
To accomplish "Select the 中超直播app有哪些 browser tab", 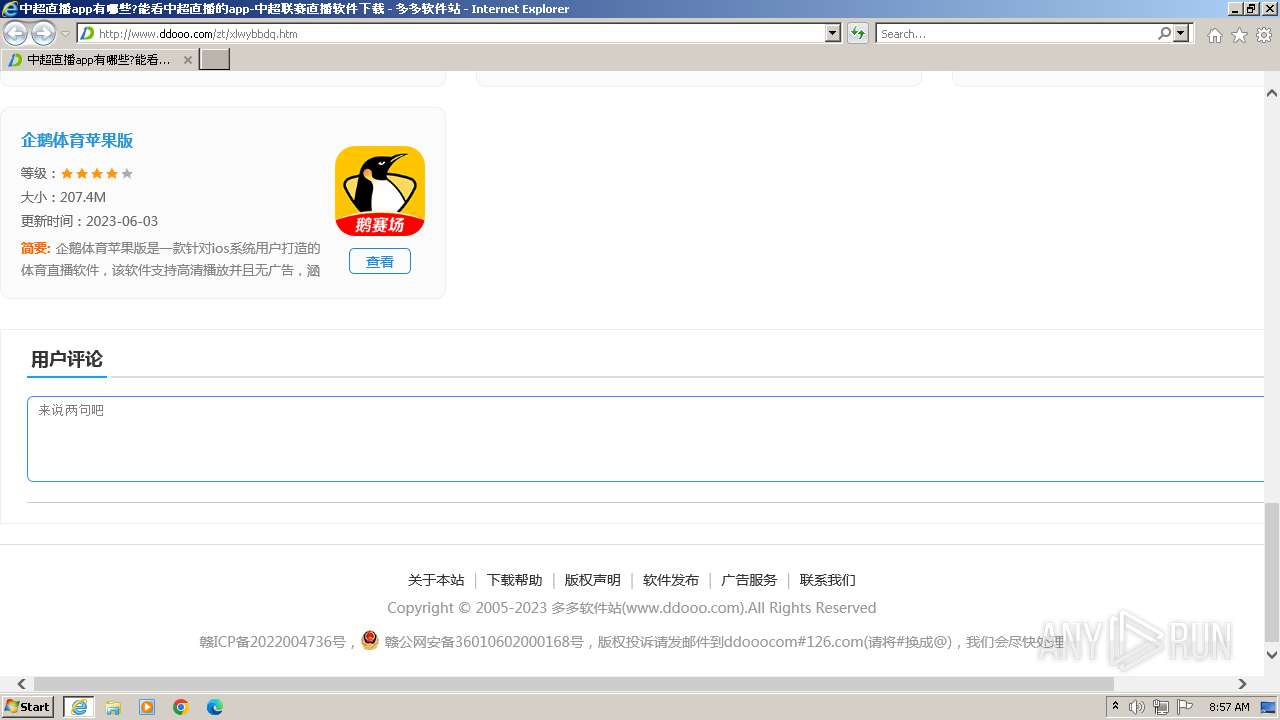I will pos(99,60).
